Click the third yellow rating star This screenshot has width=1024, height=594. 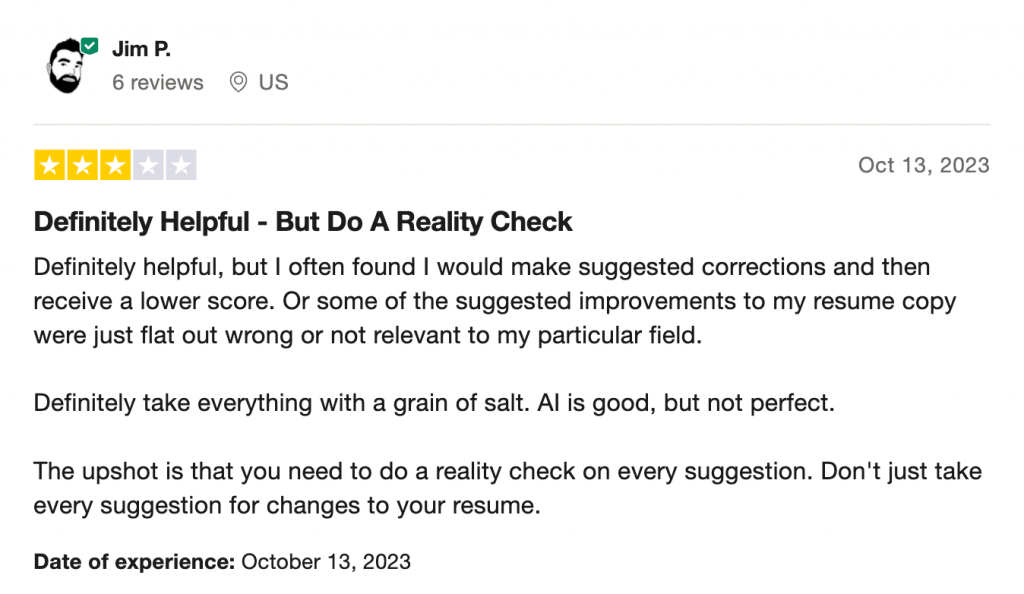(115, 165)
